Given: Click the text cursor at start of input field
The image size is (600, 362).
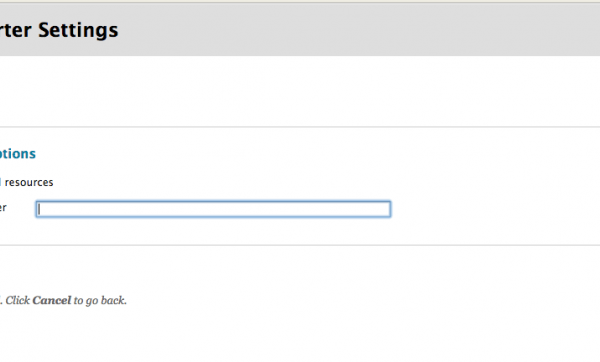Looking at the screenshot, I should point(39,209).
